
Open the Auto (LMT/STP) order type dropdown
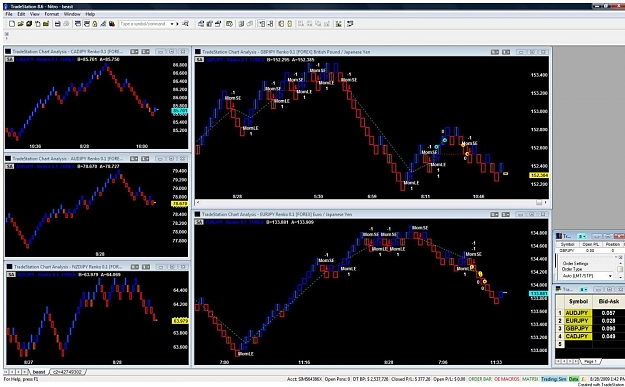pos(610,276)
